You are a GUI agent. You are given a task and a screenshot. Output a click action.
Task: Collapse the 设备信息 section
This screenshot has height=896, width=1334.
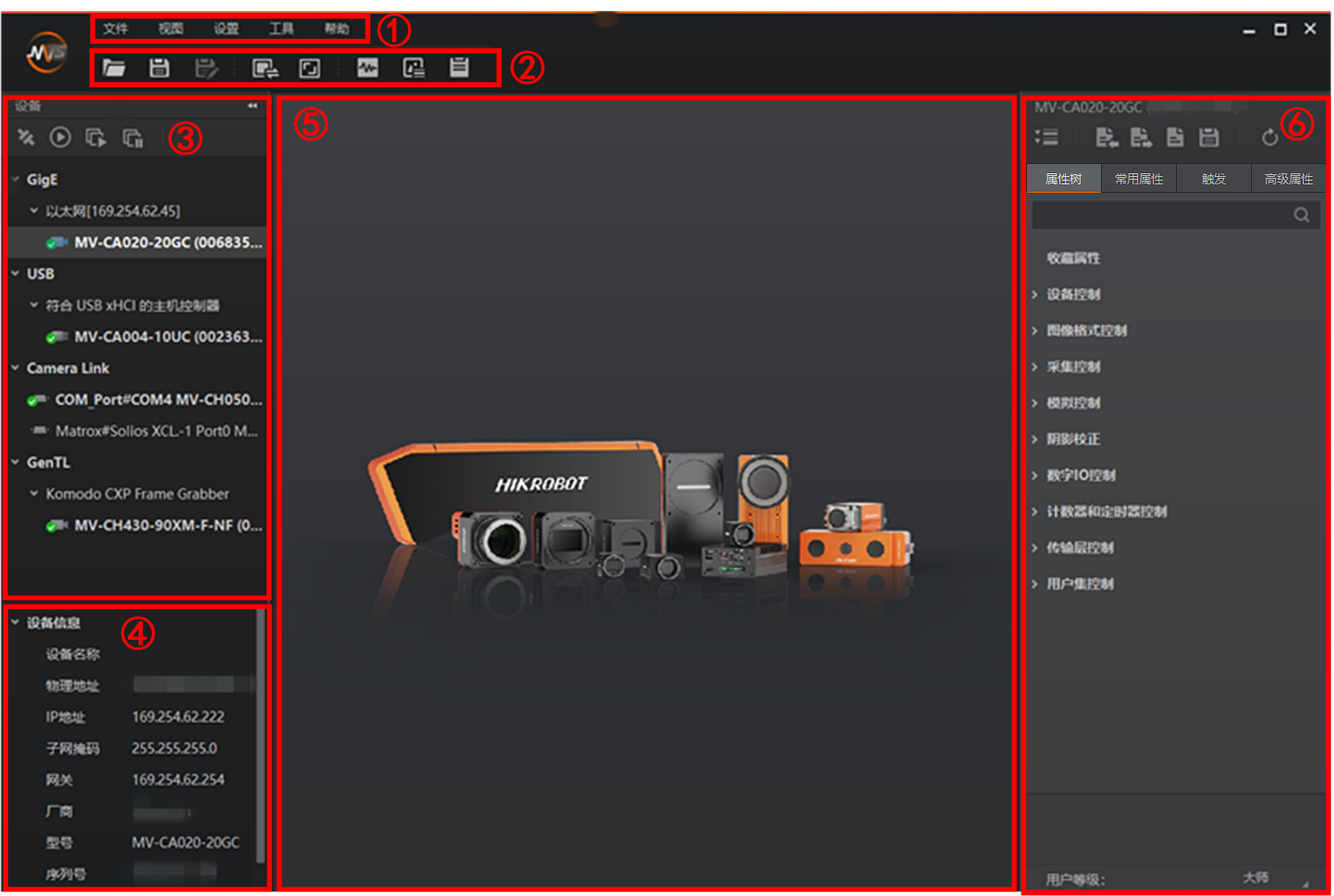(x=16, y=622)
